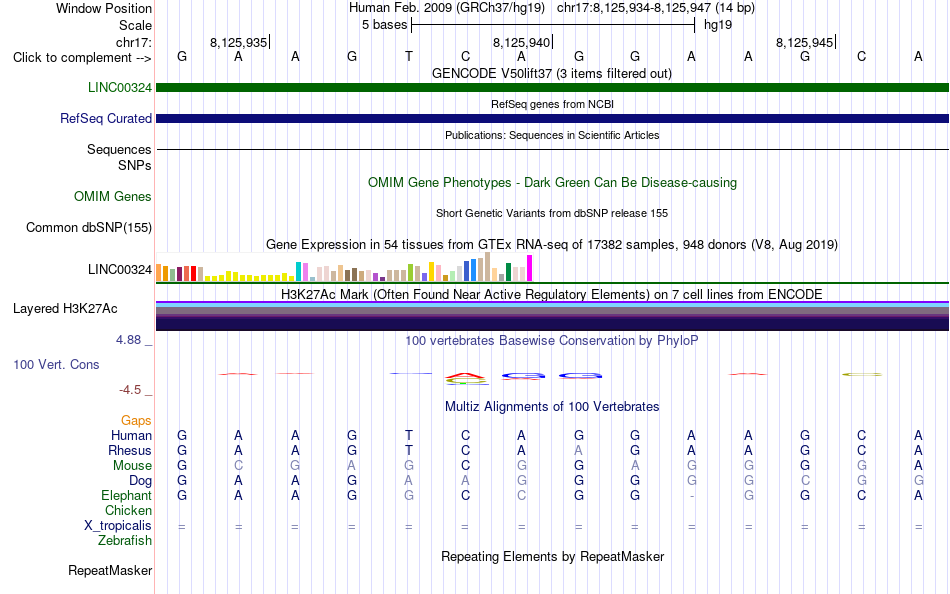Click the Common dbSNP(155) track label

point(88,227)
